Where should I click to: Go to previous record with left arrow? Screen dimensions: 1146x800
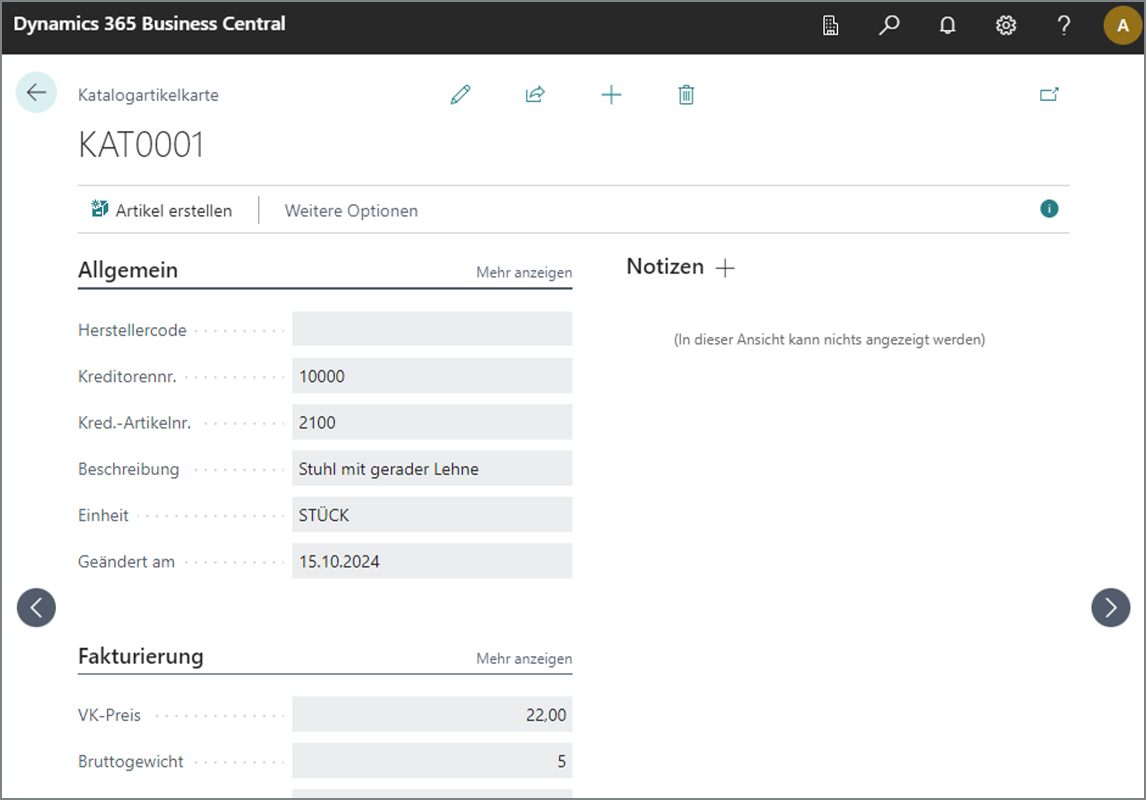pos(37,608)
